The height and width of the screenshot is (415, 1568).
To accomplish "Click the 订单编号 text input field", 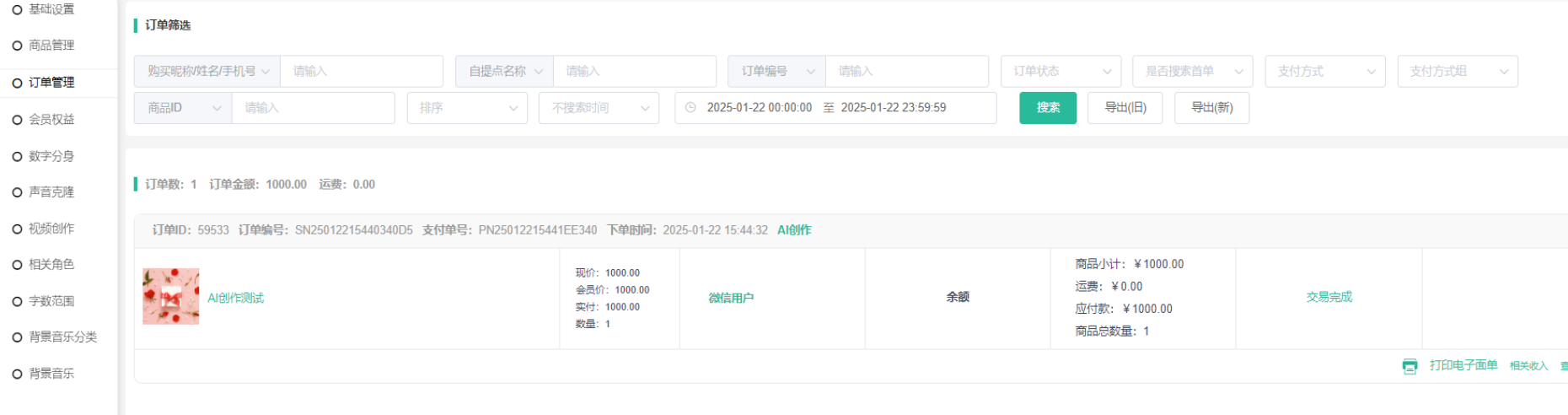I will [906, 72].
